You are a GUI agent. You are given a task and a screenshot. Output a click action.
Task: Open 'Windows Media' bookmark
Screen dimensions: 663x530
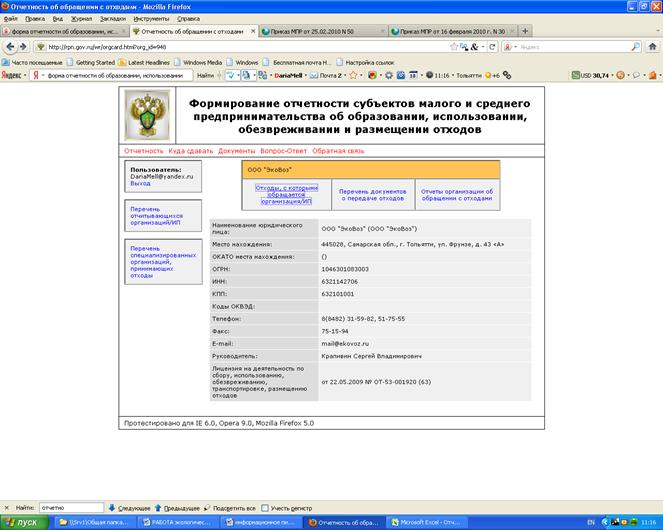click(x=198, y=62)
